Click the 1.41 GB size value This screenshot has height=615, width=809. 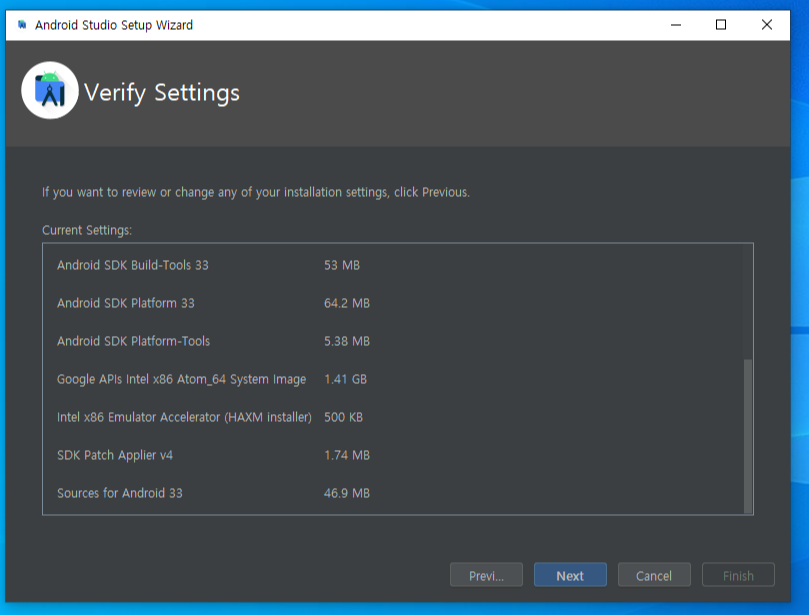click(x=345, y=379)
